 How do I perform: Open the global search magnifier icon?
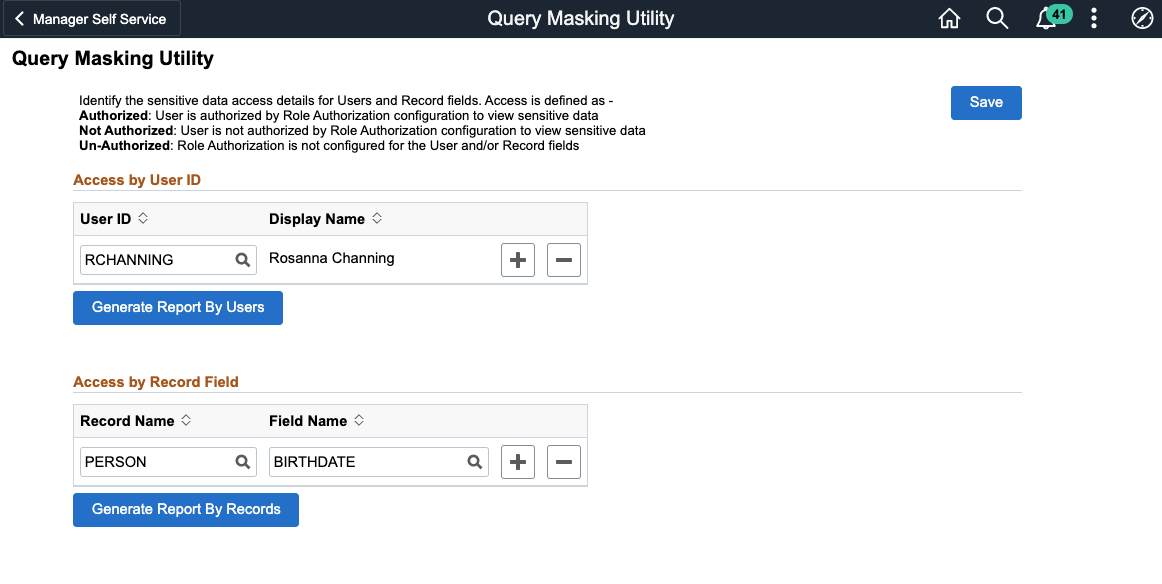[x=997, y=19]
